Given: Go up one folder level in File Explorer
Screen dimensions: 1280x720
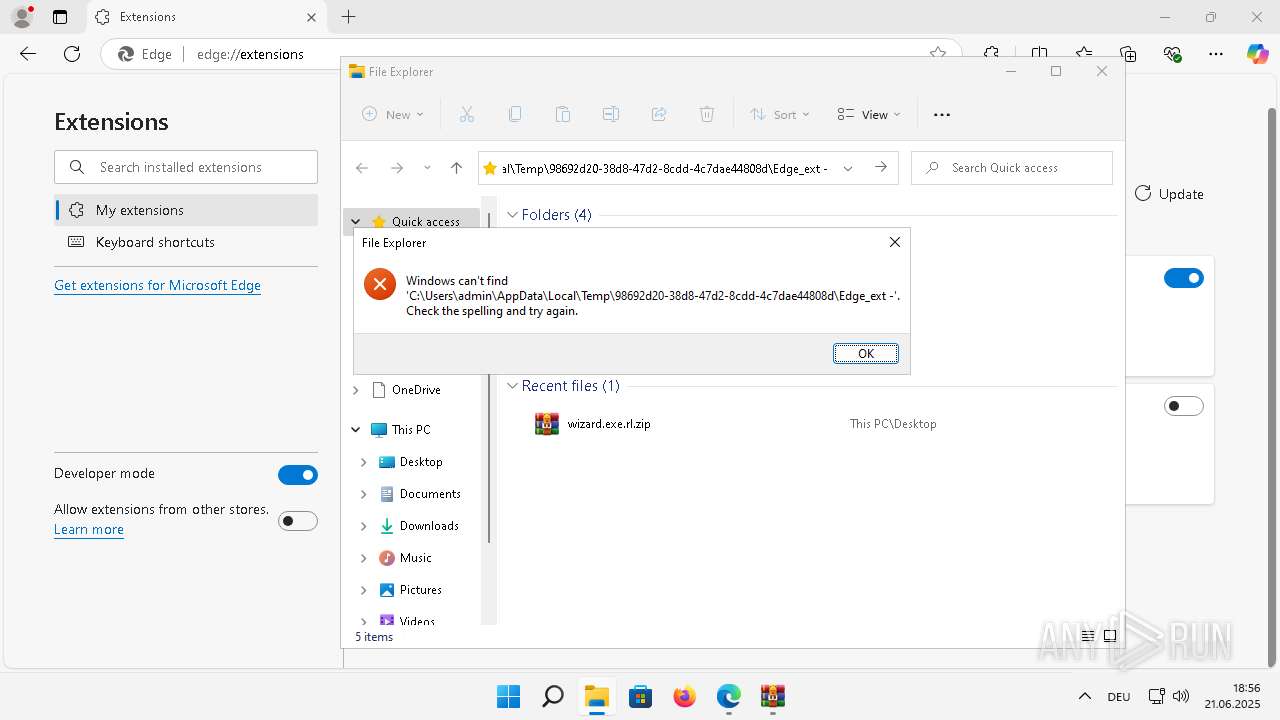Looking at the screenshot, I should [x=456, y=168].
